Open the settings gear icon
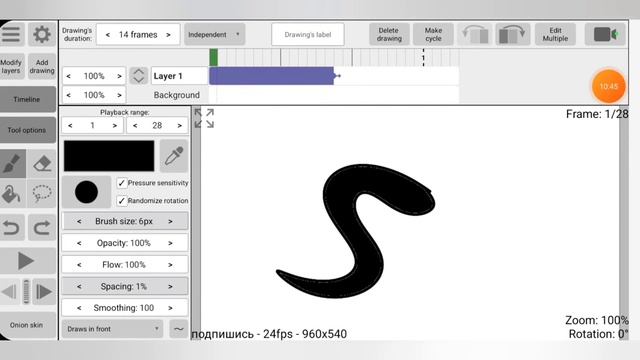 tap(42, 34)
